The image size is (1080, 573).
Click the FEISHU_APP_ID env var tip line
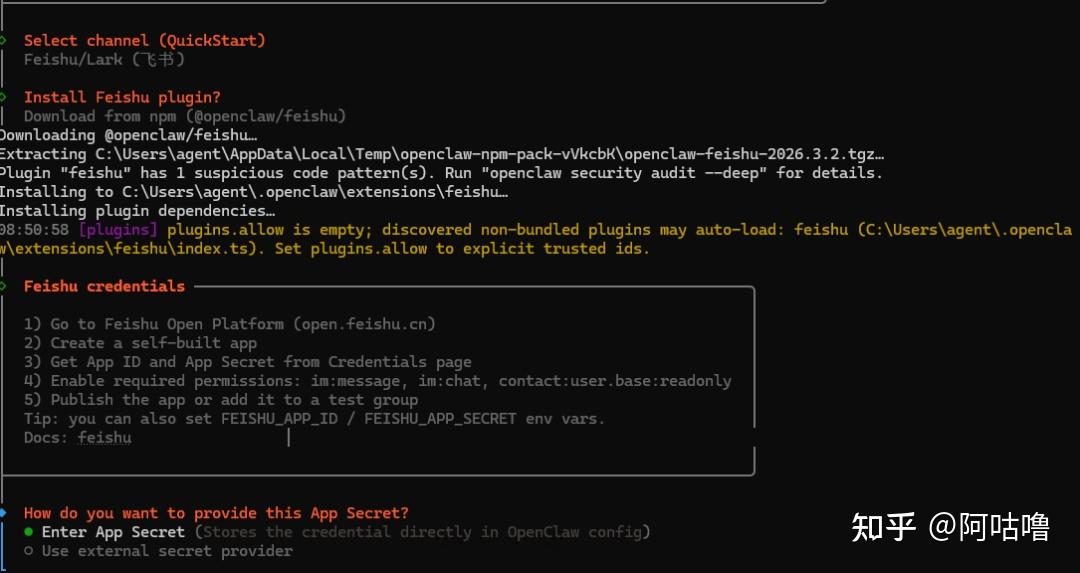314,419
